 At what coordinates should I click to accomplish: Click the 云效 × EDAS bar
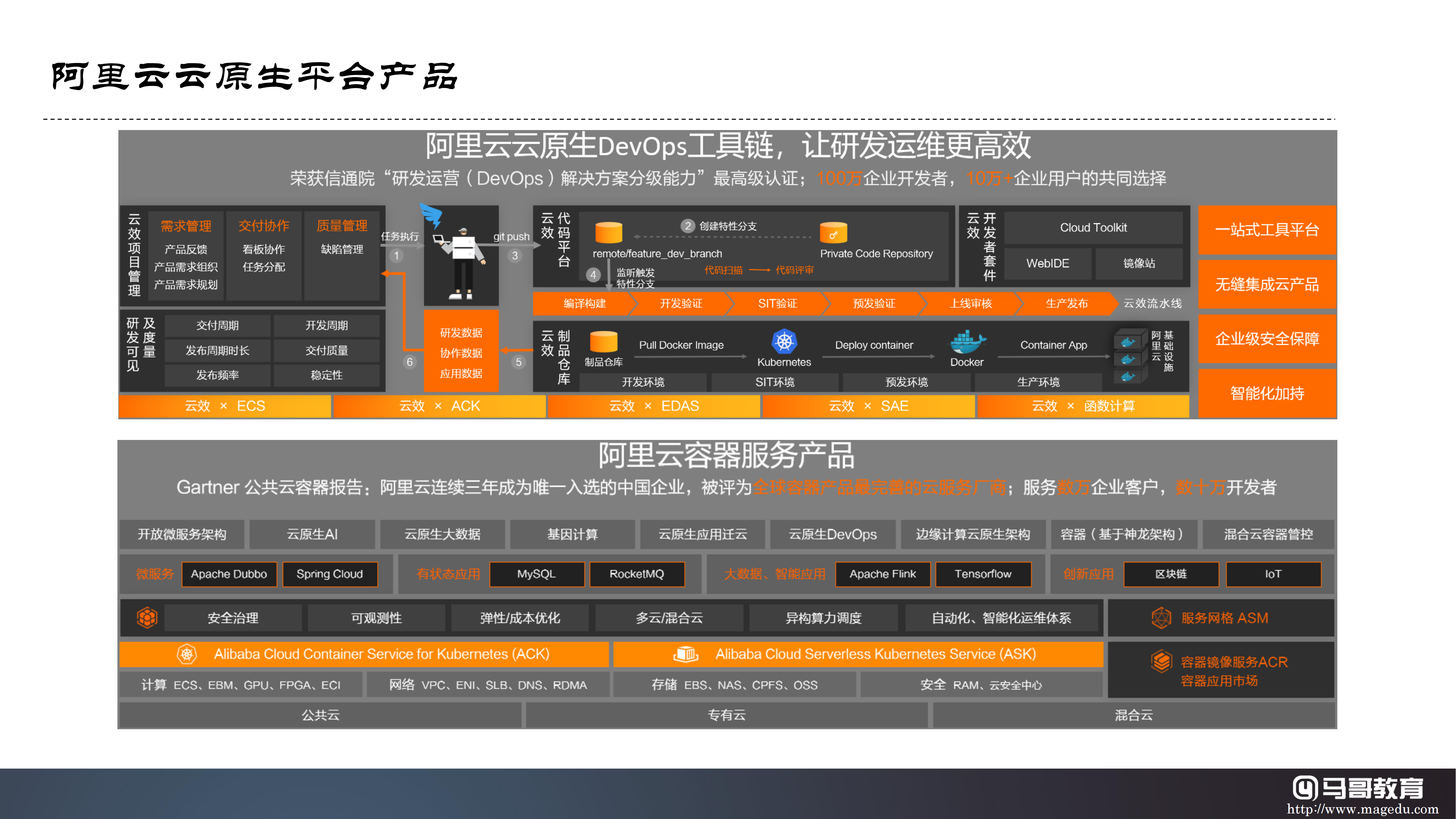point(653,406)
